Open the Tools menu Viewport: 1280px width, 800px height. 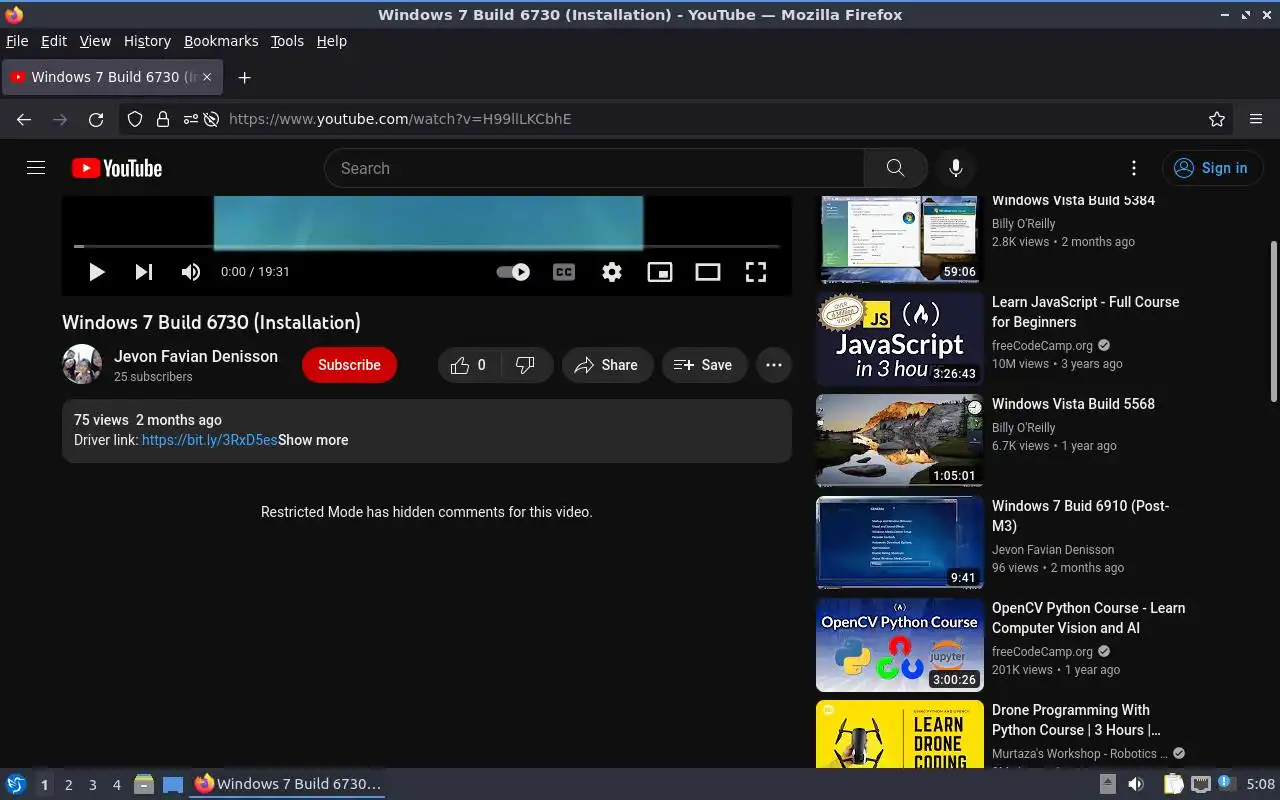[x=287, y=41]
